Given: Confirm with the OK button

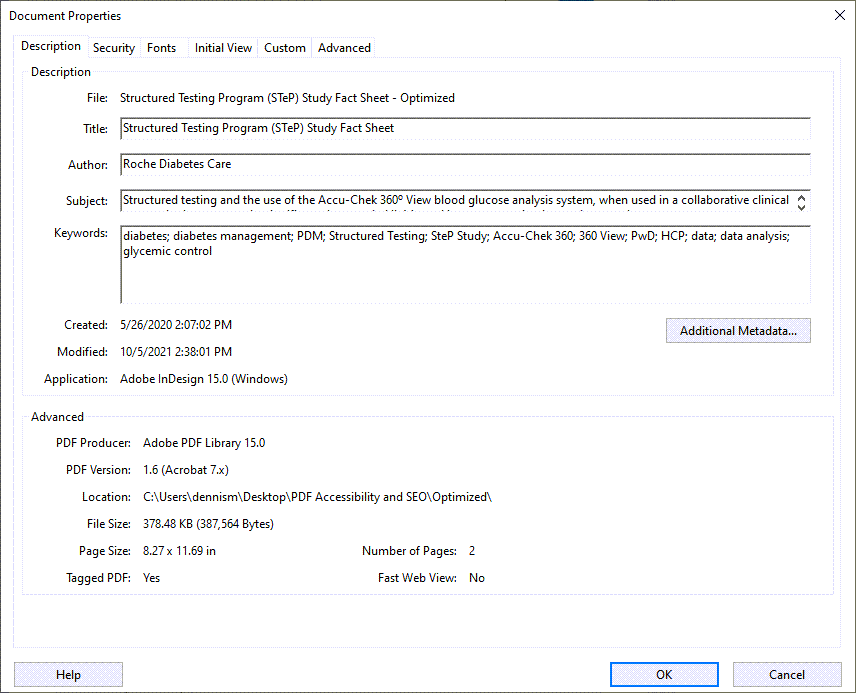Looking at the screenshot, I should [x=664, y=675].
